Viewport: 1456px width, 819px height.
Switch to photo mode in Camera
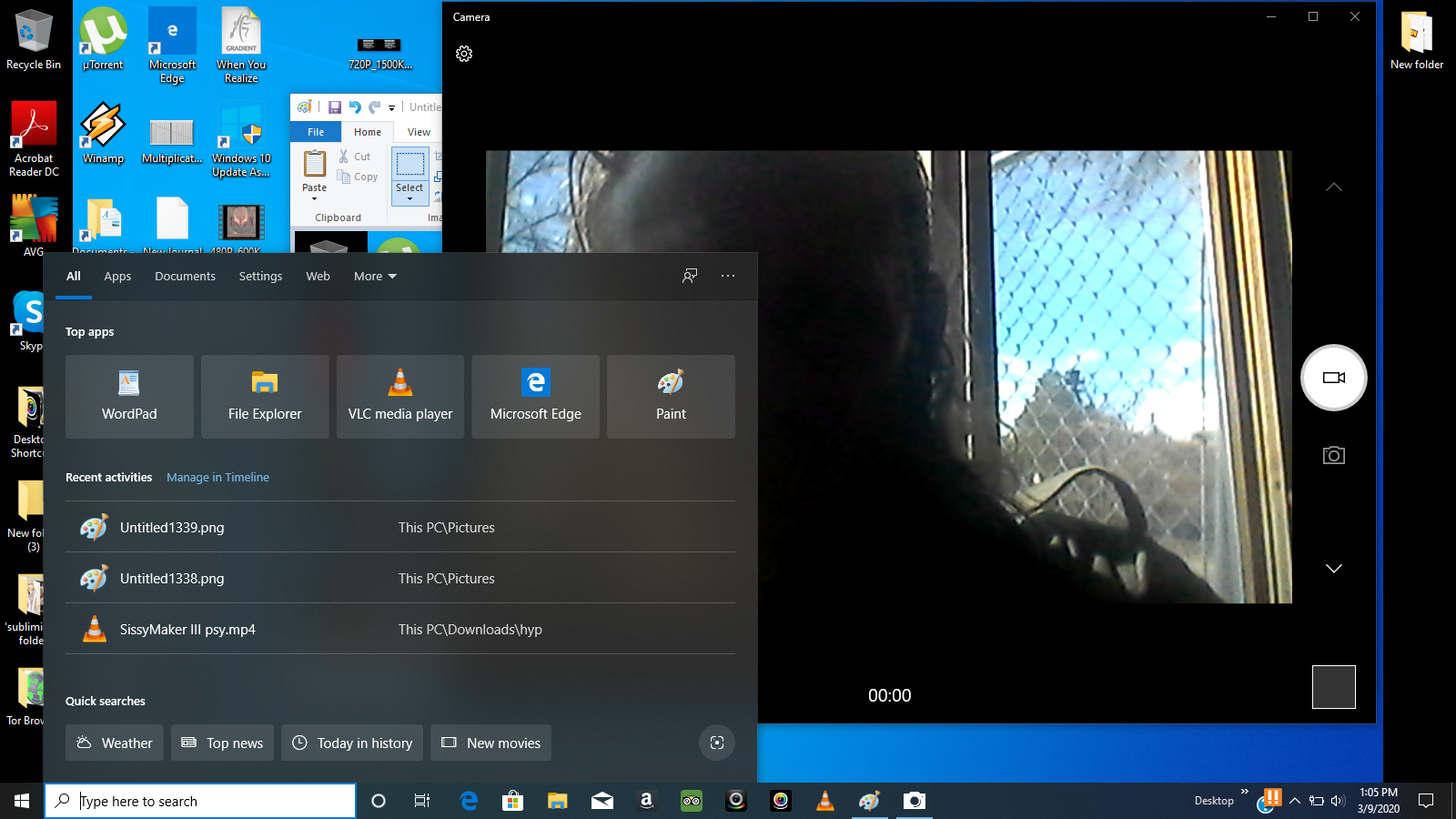[1334, 455]
